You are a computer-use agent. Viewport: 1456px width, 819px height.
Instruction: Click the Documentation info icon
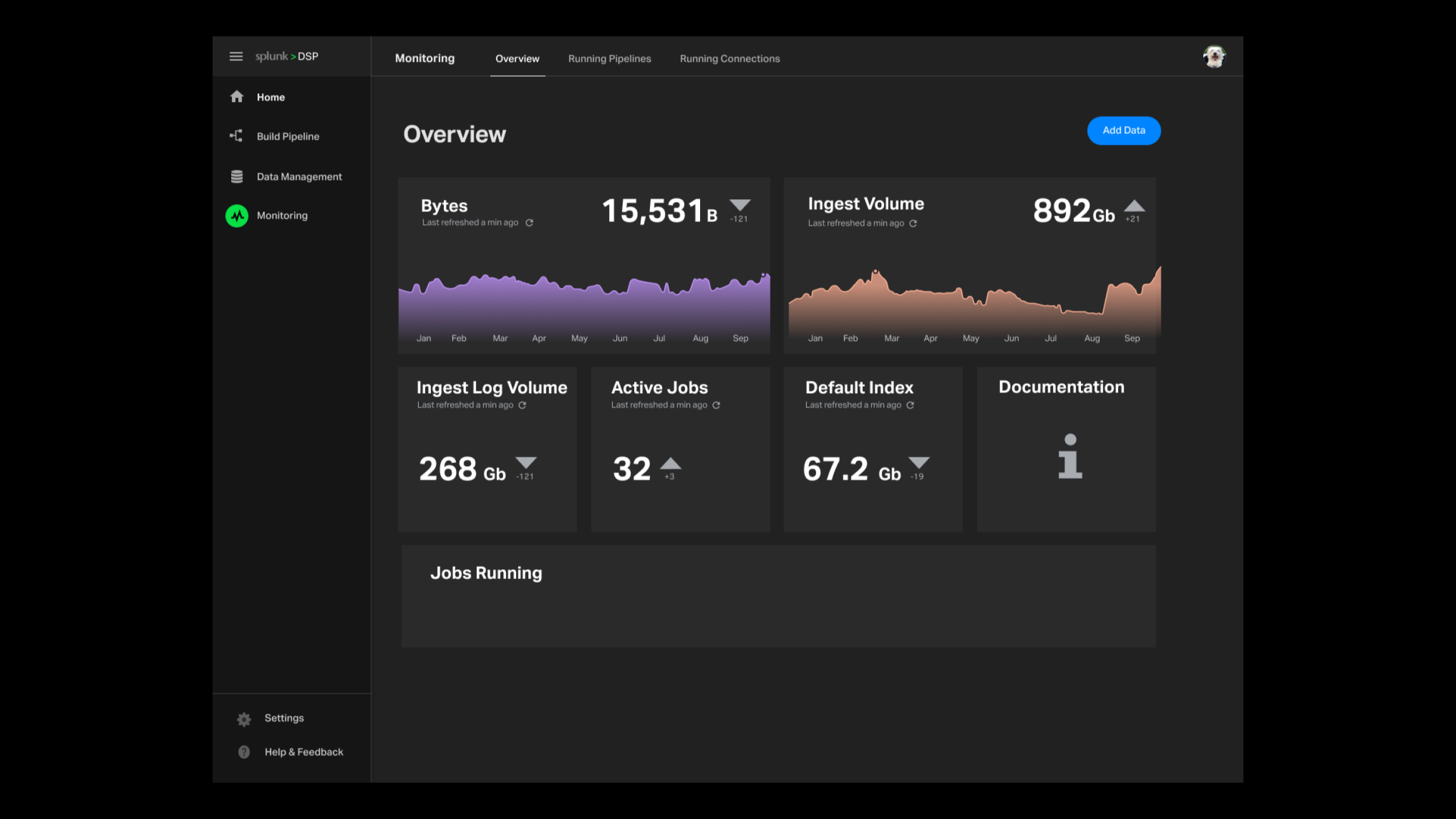pos(1070,457)
